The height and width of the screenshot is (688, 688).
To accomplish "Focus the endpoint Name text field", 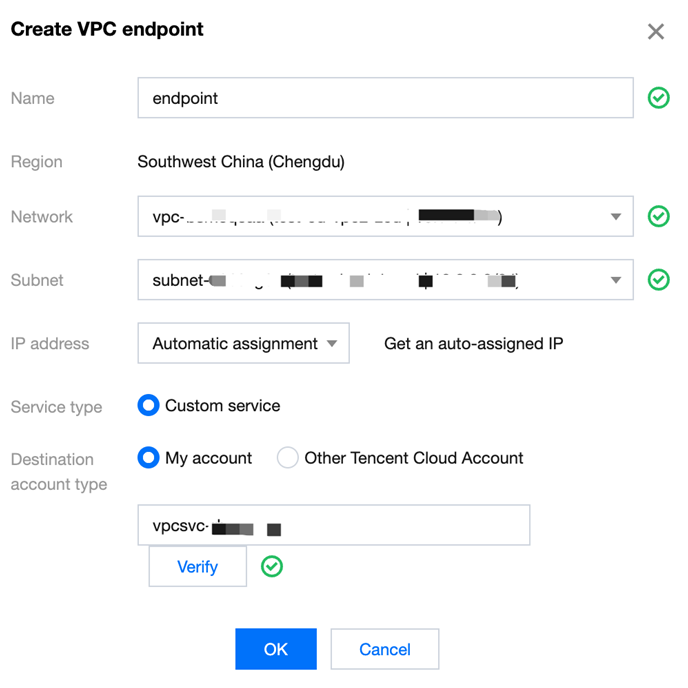I will tap(385, 98).
